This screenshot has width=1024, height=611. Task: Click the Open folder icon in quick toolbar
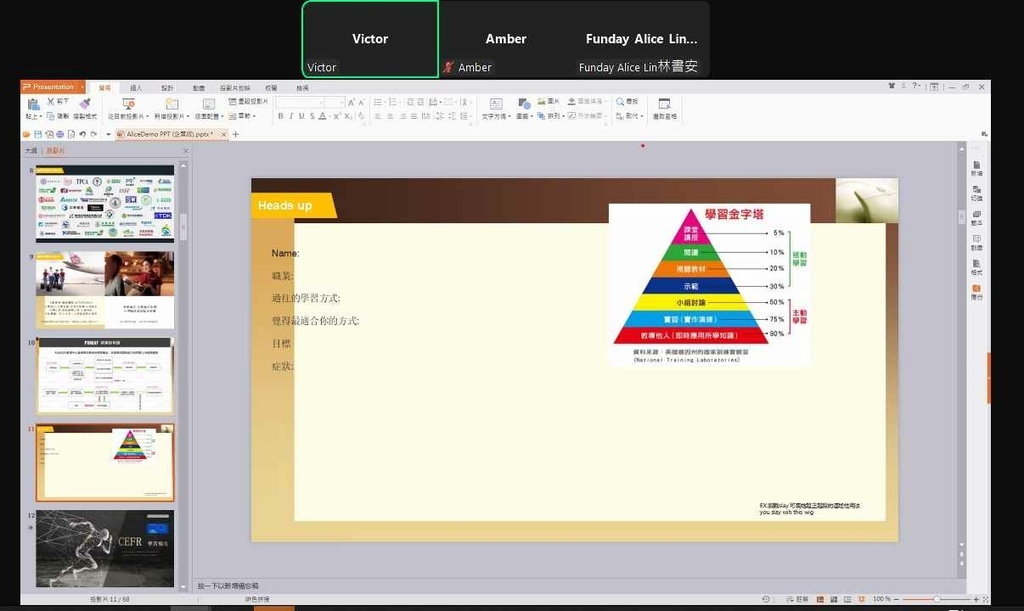(x=26, y=134)
